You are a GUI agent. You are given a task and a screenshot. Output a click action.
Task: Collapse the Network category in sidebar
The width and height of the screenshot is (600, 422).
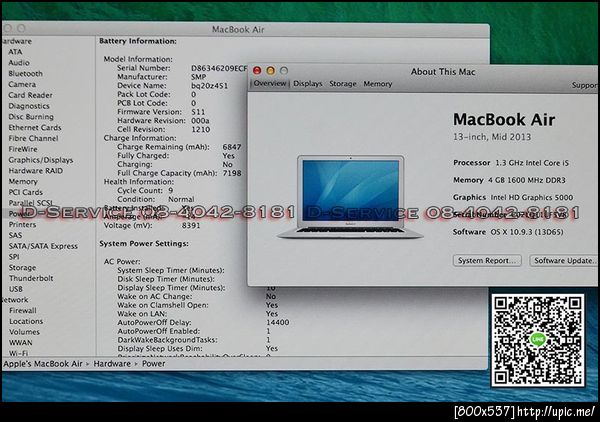[15, 300]
